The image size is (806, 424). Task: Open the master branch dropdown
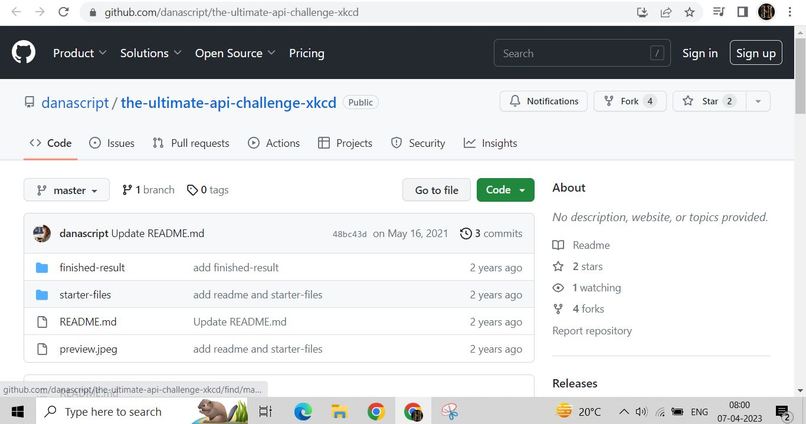pos(67,190)
